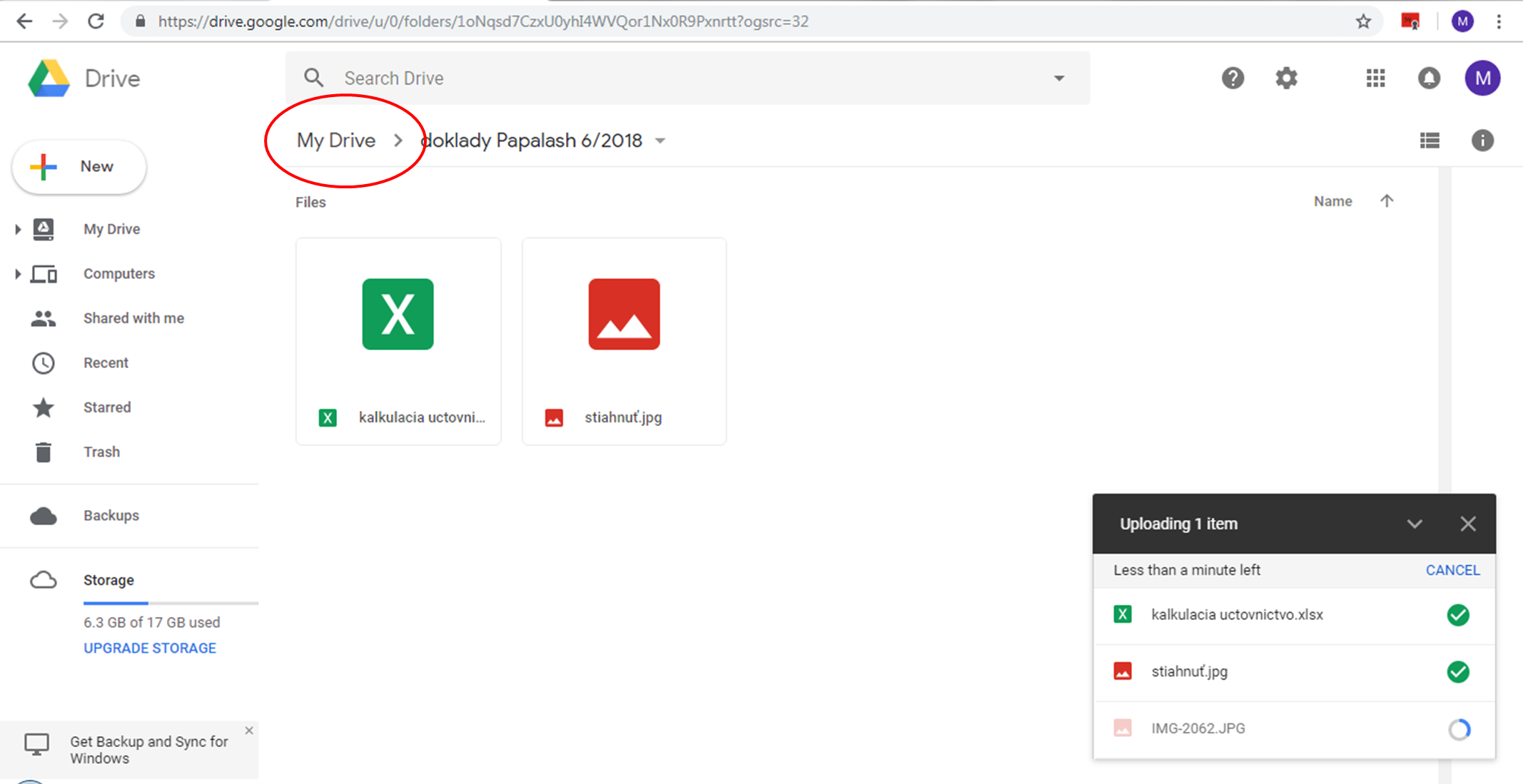This screenshot has height=784, width=1523.
Task: Reverse sort direction arrow next to Name
Action: click(1387, 201)
